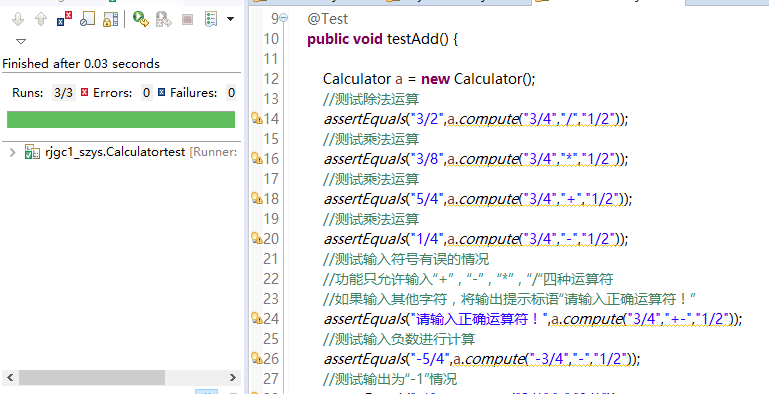Click the warning marker on line 14

256,118
